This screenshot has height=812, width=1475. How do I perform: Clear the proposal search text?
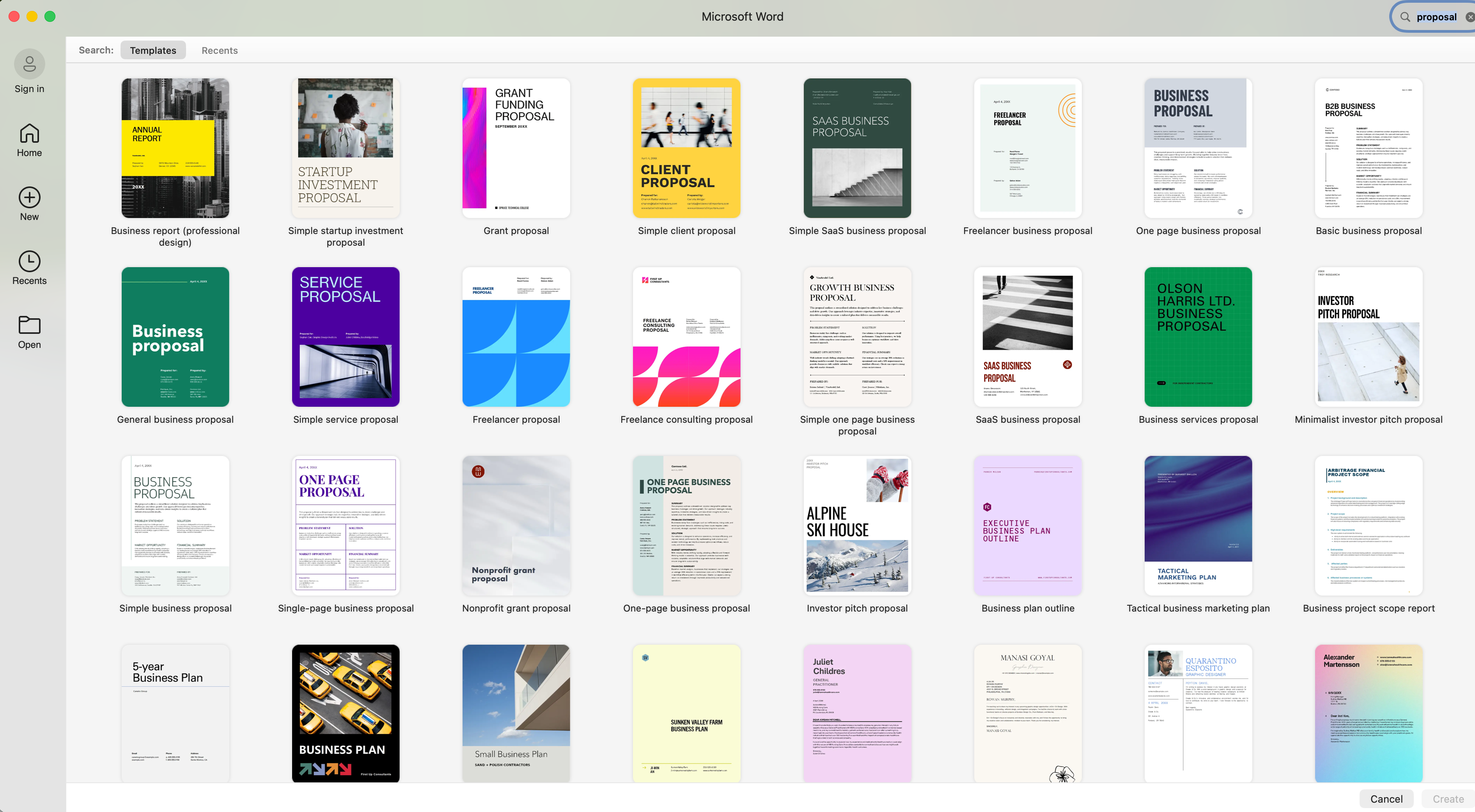[1470, 17]
